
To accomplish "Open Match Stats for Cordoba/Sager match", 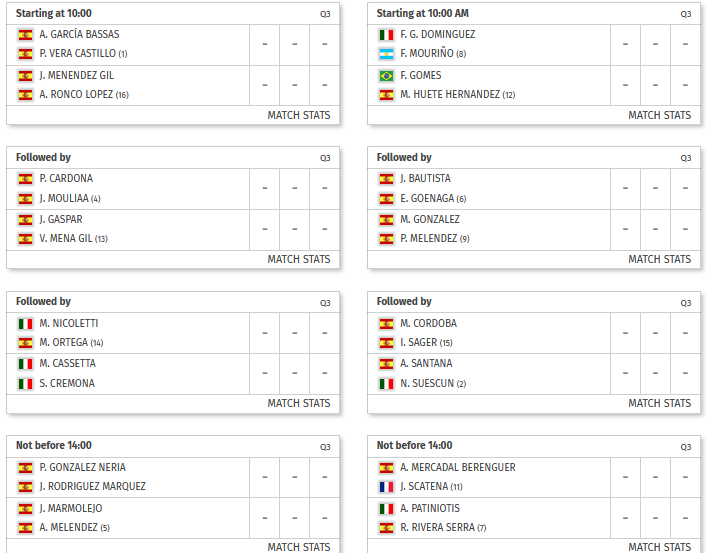I will (659, 403).
